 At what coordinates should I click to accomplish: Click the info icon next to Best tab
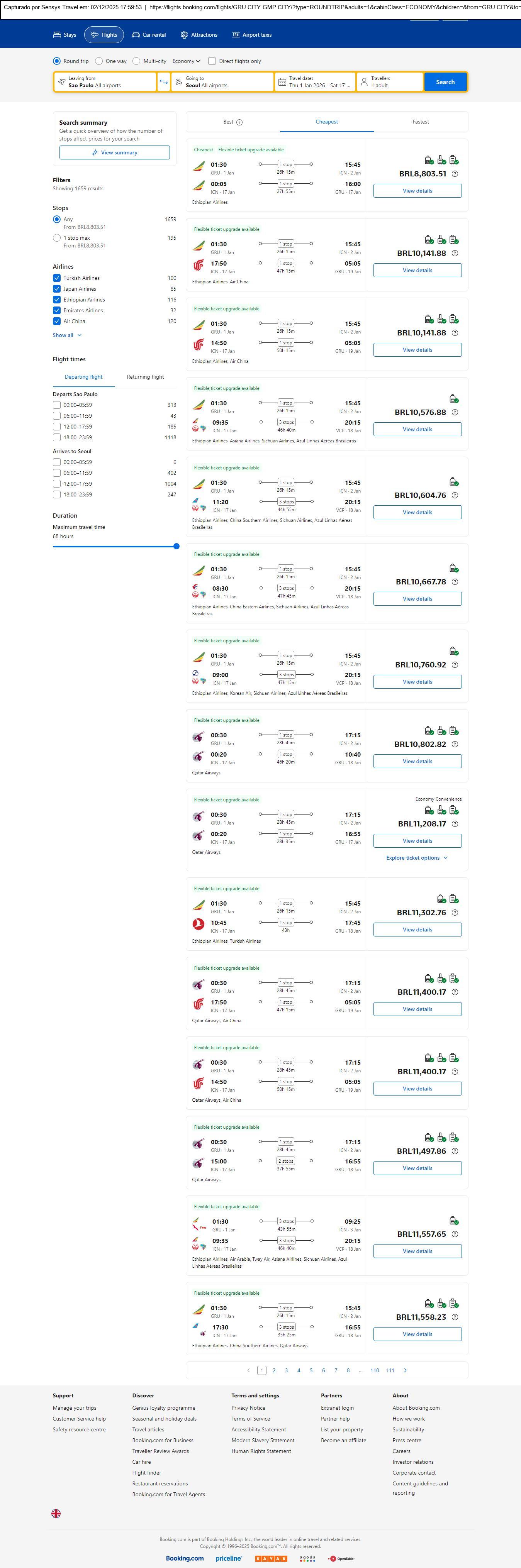(x=239, y=122)
